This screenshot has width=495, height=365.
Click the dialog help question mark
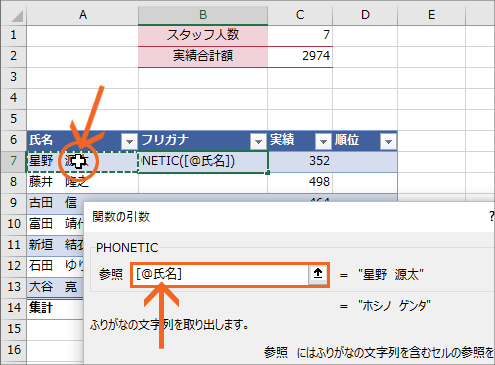491,217
